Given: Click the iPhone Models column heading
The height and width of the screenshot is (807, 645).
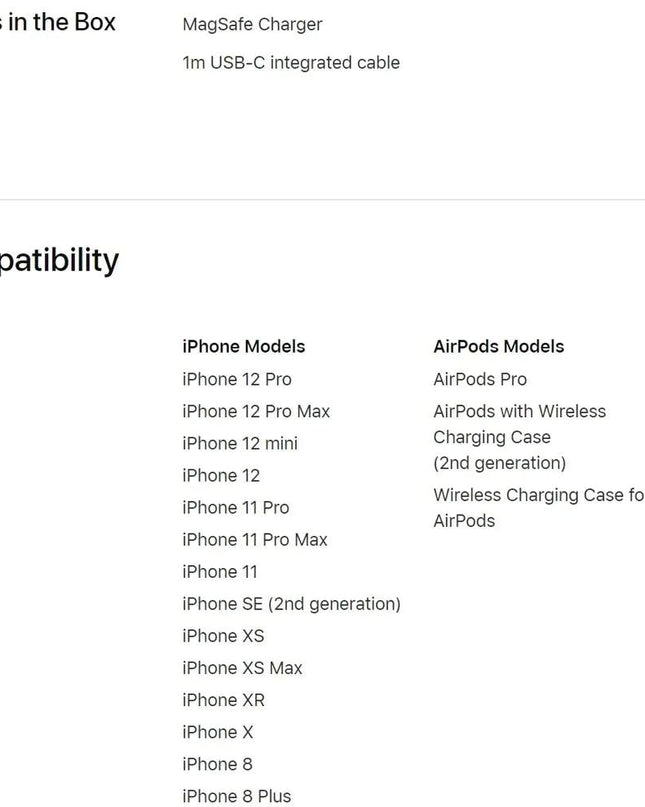Looking at the screenshot, I should [243, 347].
